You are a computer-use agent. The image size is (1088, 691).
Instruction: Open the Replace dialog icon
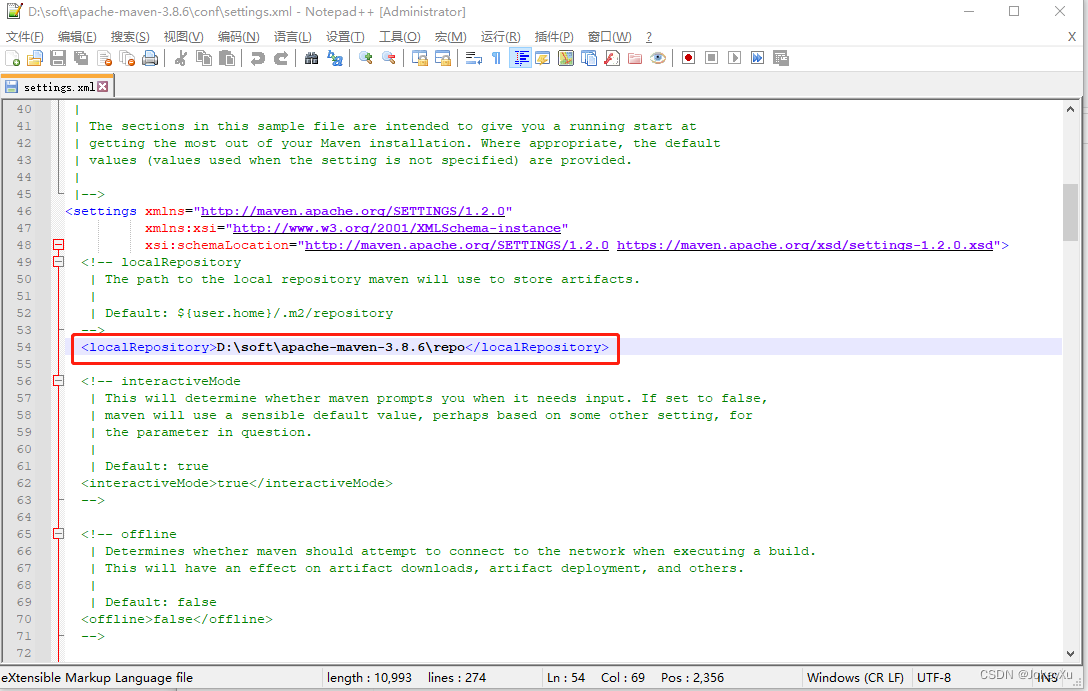(x=334, y=58)
